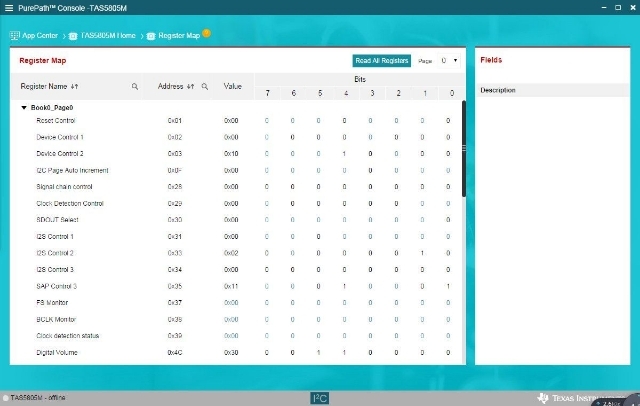Click the I2C status icon
The image size is (640, 406).
tap(320, 398)
